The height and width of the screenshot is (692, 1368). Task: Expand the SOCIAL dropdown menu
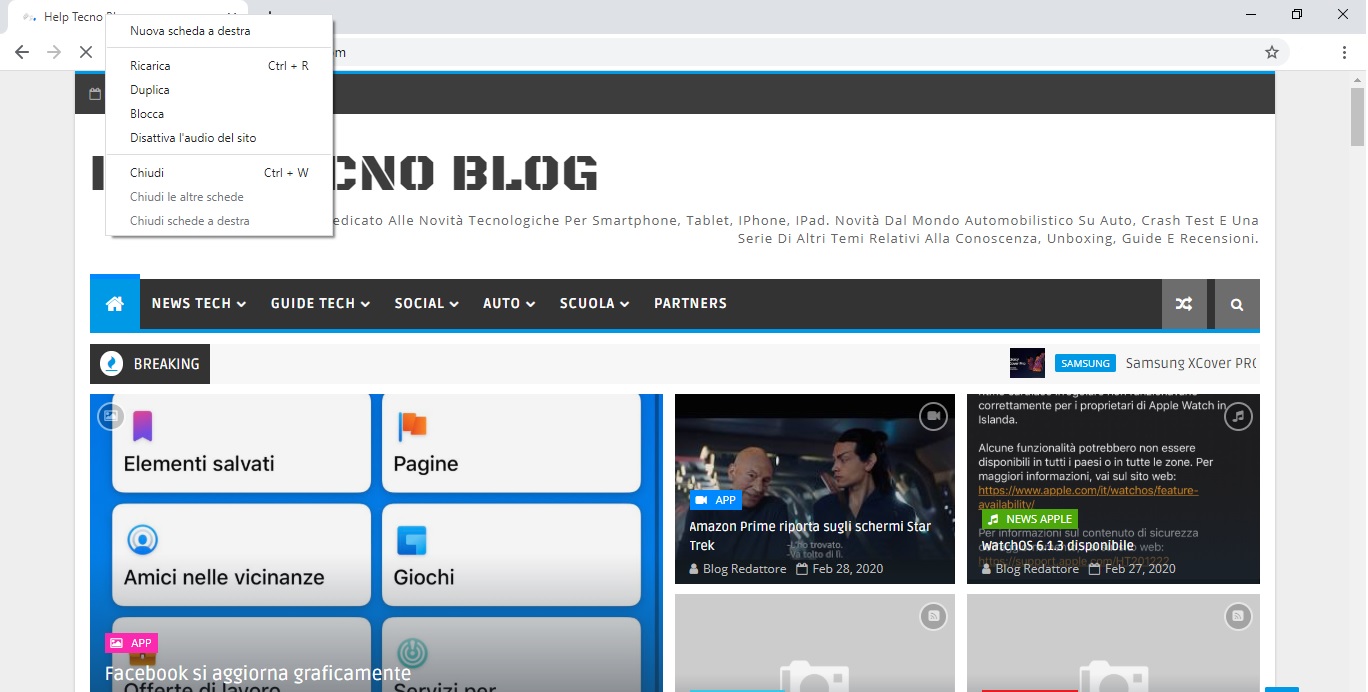click(427, 304)
